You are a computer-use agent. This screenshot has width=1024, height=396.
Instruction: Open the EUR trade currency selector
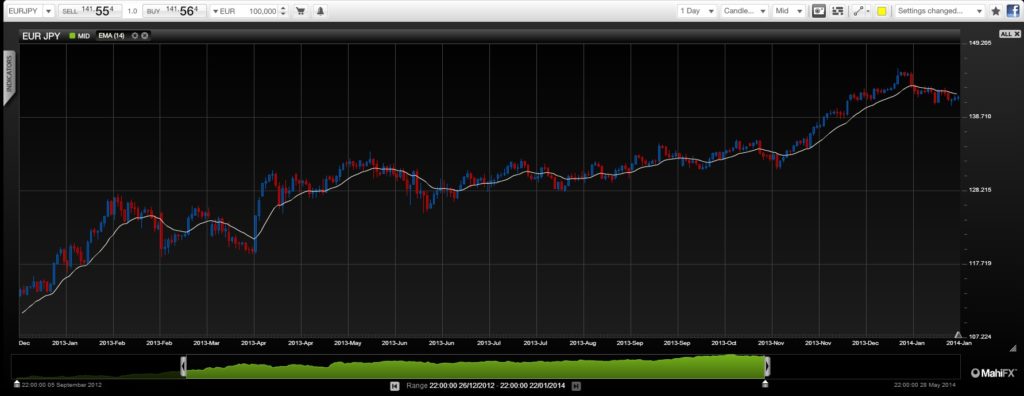(x=224, y=11)
